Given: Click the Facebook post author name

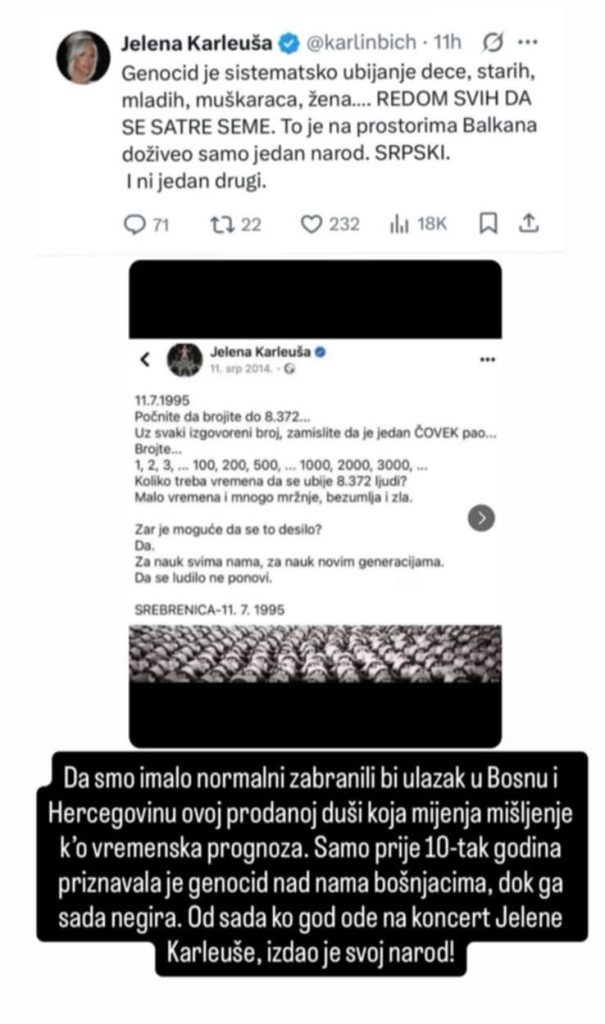Looking at the screenshot, I should tap(260, 351).
